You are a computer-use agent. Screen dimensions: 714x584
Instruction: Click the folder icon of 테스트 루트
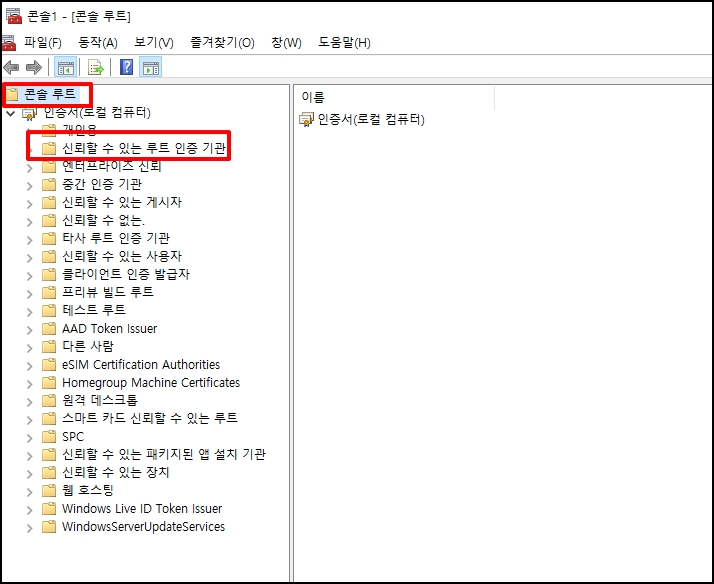(x=49, y=310)
